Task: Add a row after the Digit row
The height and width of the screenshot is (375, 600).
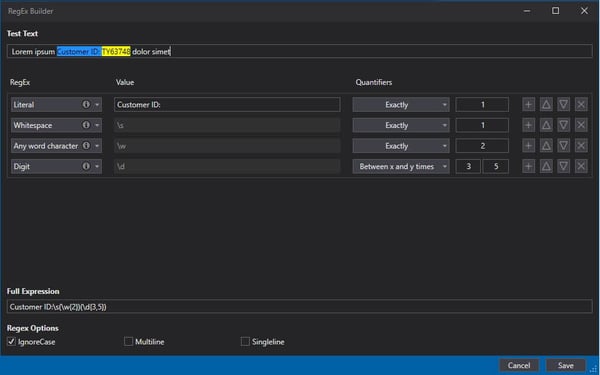Action: pos(528,166)
